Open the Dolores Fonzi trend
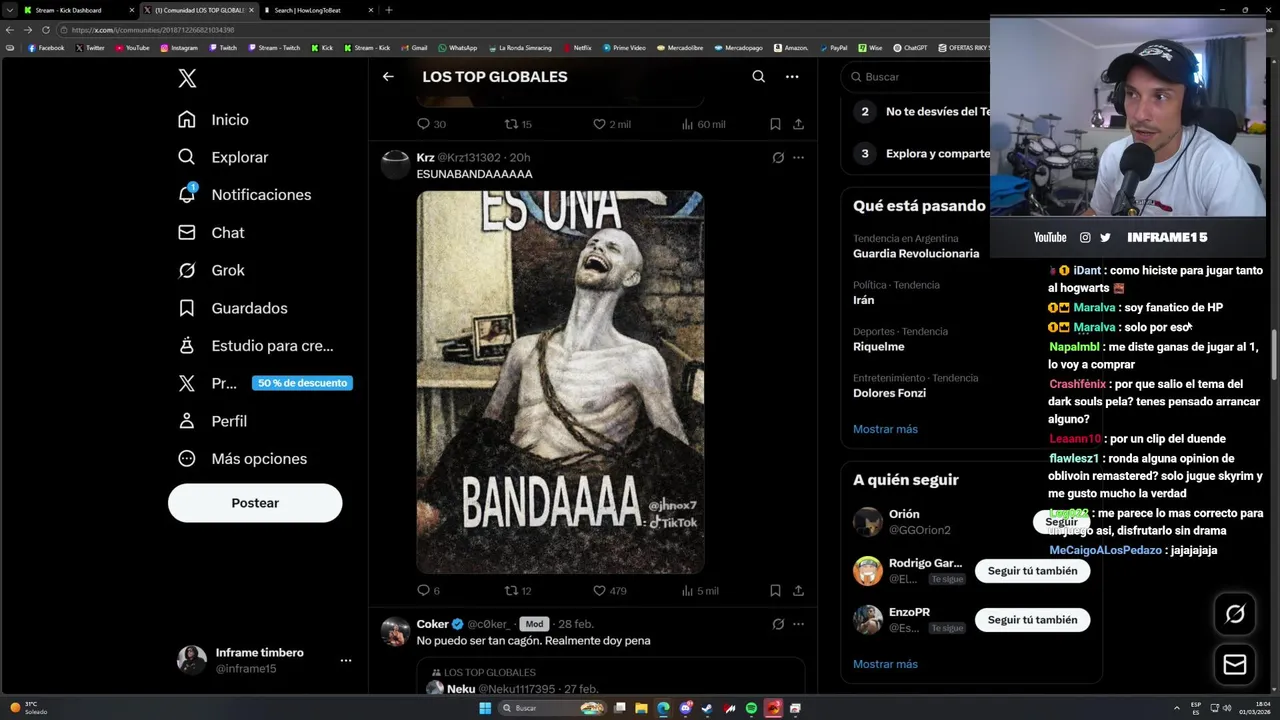Screen dimensions: 1280x720 [x=889, y=393]
